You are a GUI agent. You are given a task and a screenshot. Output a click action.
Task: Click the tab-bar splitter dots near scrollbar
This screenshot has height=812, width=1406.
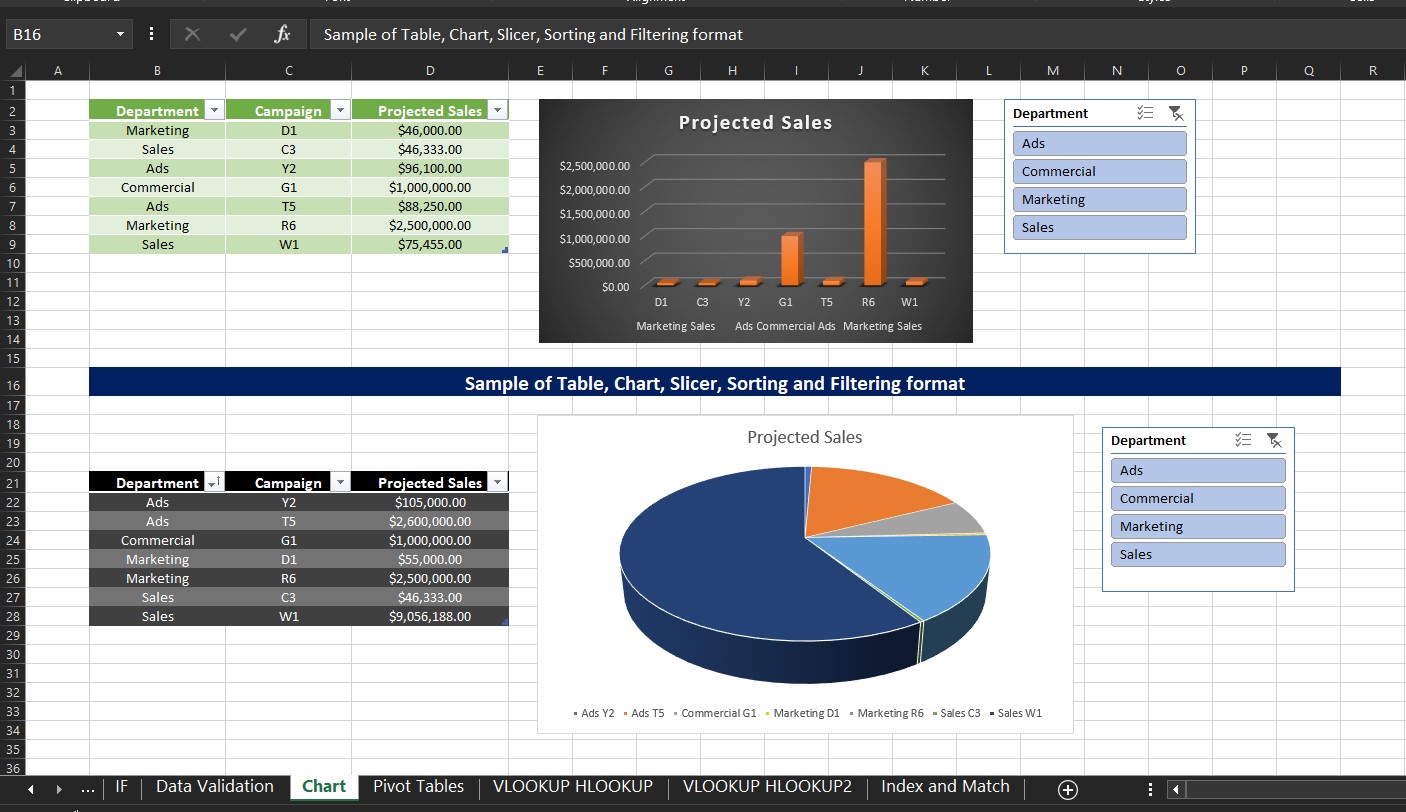(x=1151, y=790)
